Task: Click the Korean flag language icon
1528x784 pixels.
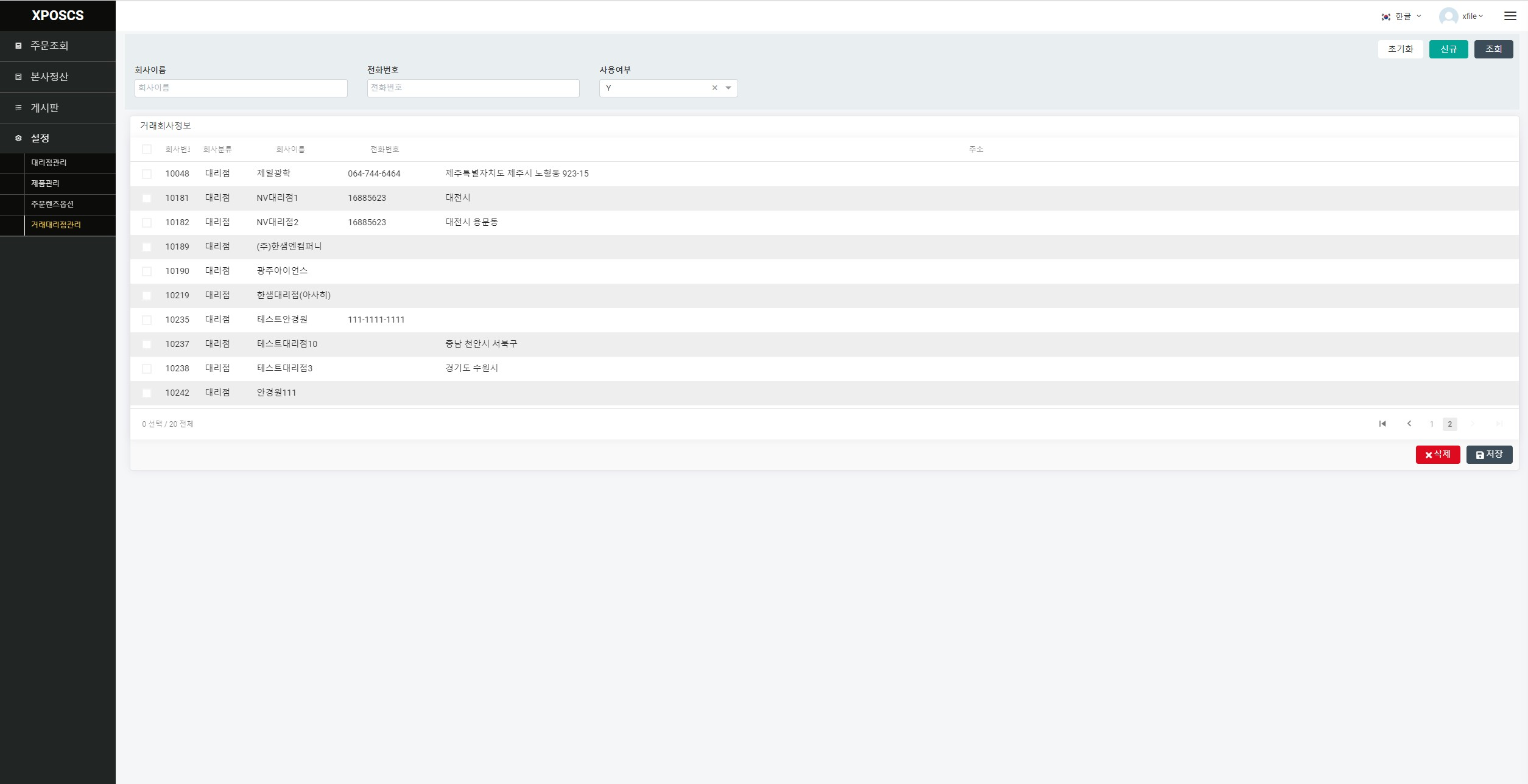Action: click(x=1385, y=17)
